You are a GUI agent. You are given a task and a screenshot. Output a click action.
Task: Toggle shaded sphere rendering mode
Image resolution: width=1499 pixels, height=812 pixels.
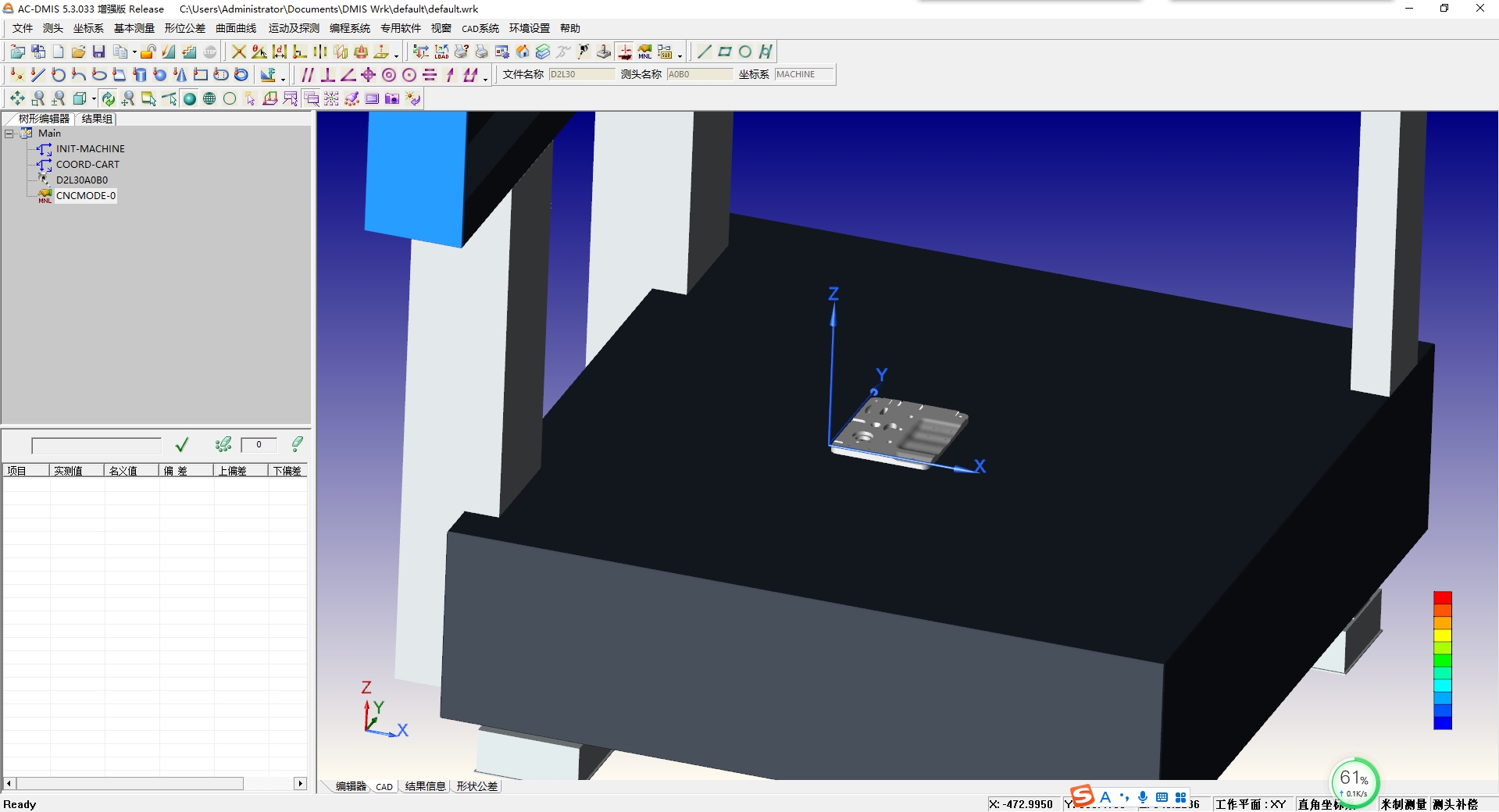[x=190, y=98]
